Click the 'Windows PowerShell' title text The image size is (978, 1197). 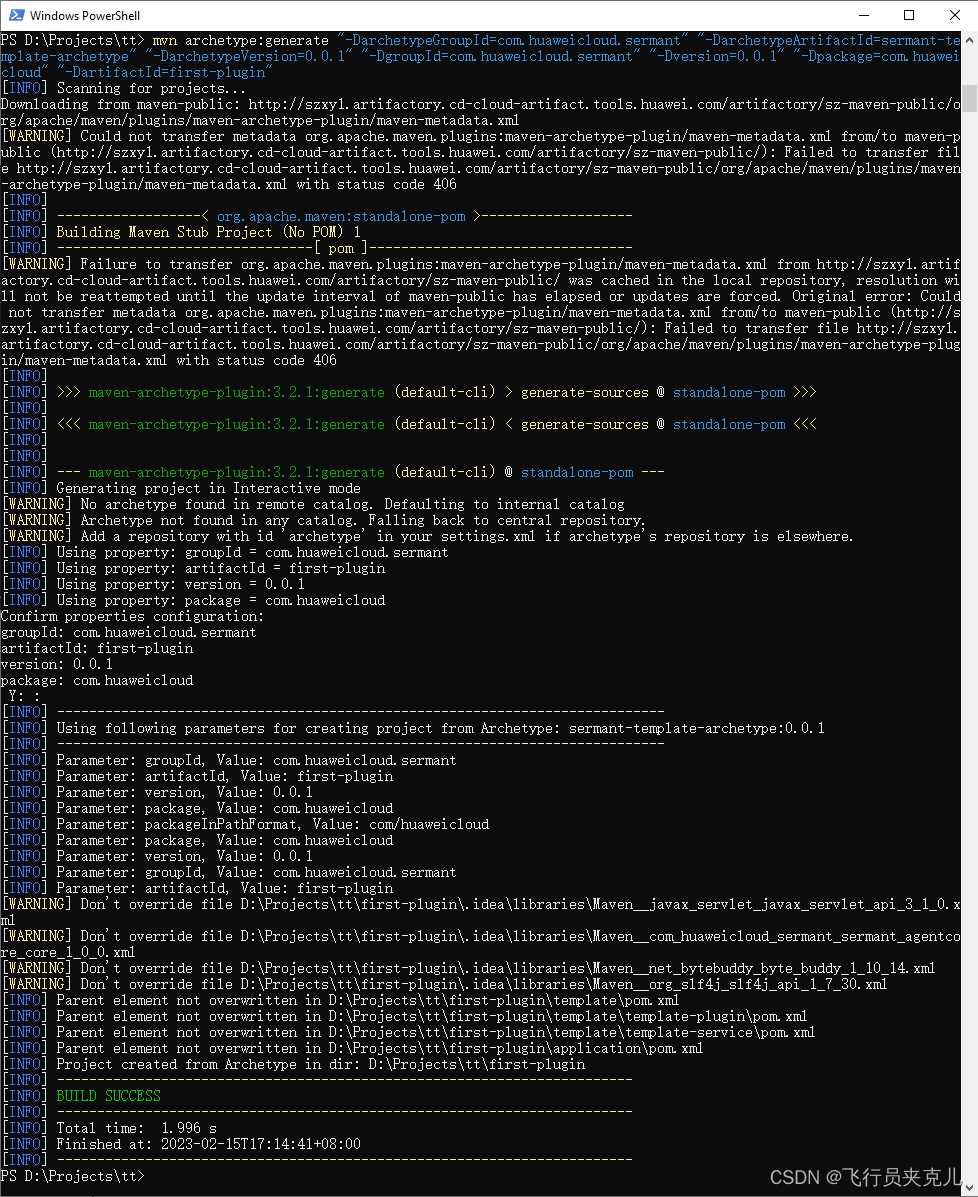coord(85,15)
